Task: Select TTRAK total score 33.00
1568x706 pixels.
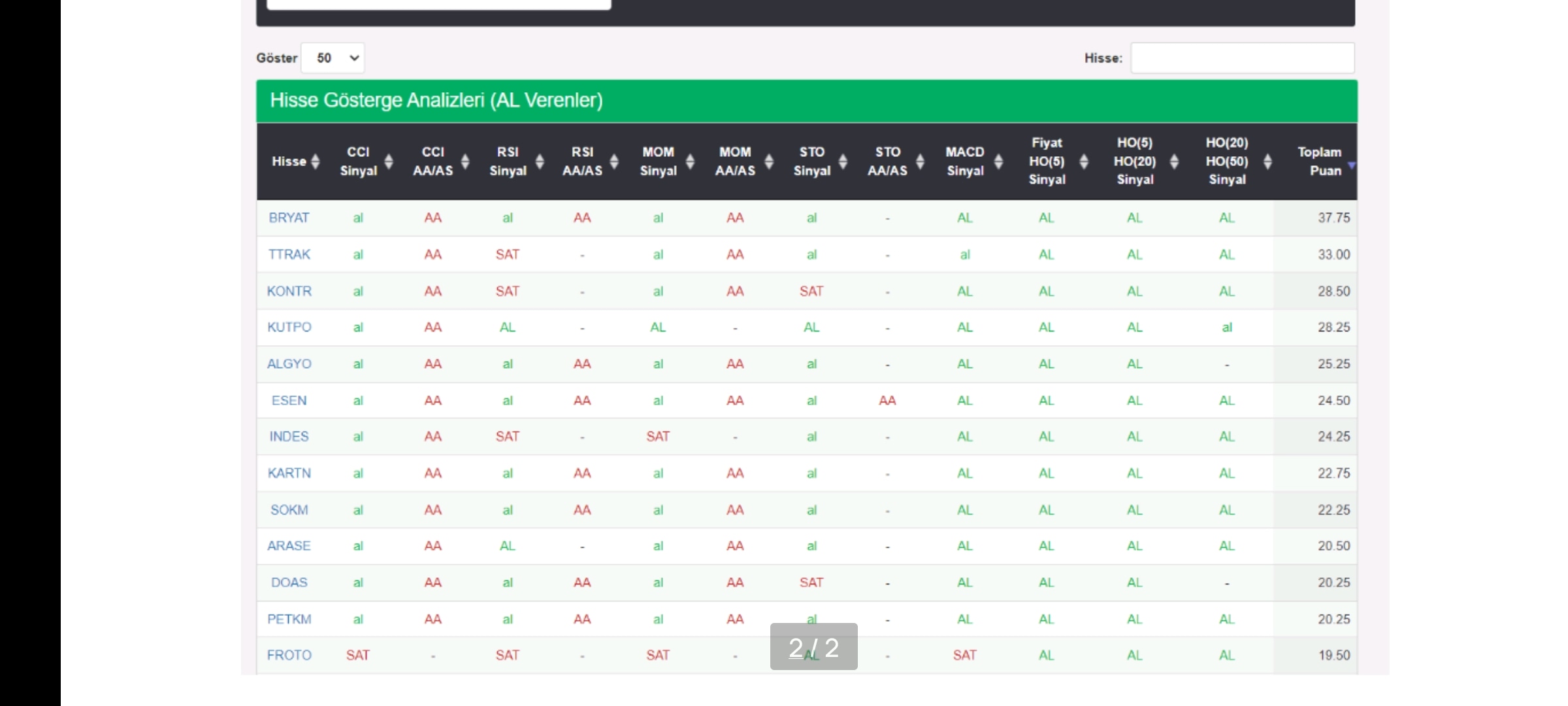Action: click(x=1333, y=254)
